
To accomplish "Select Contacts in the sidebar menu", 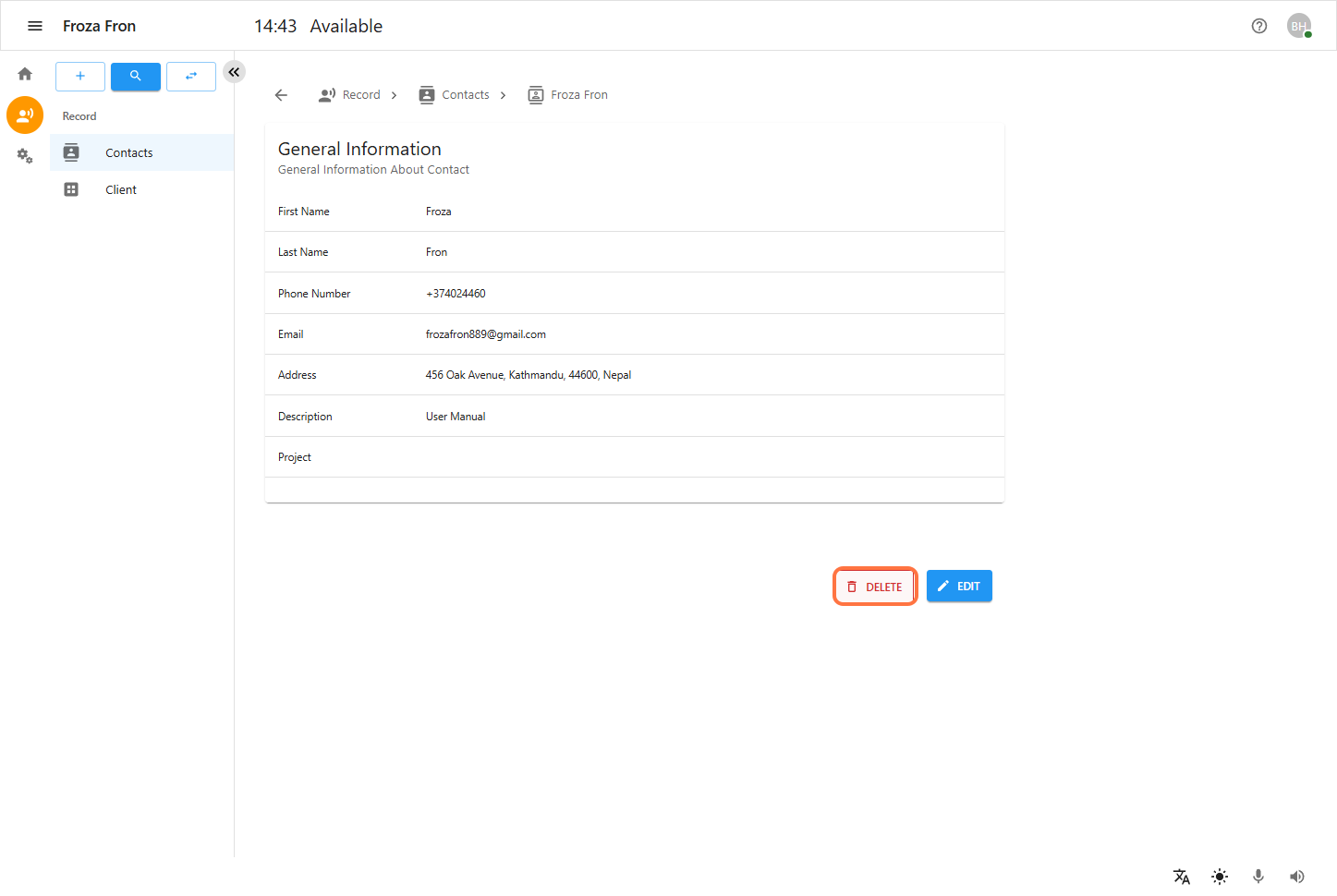I will (129, 153).
